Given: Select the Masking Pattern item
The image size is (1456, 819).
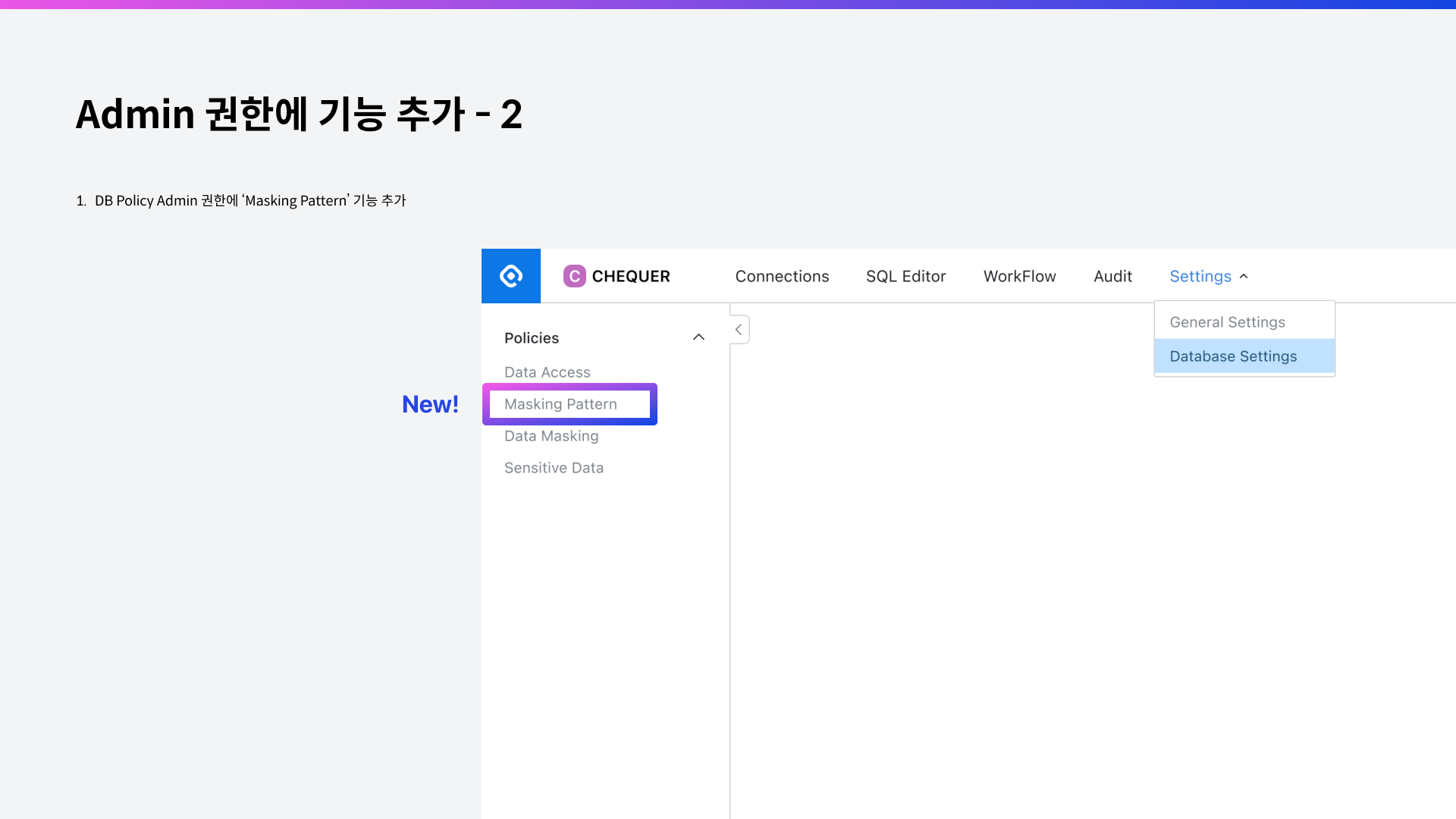Looking at the screenshot, I should click(x=560, y=404).
